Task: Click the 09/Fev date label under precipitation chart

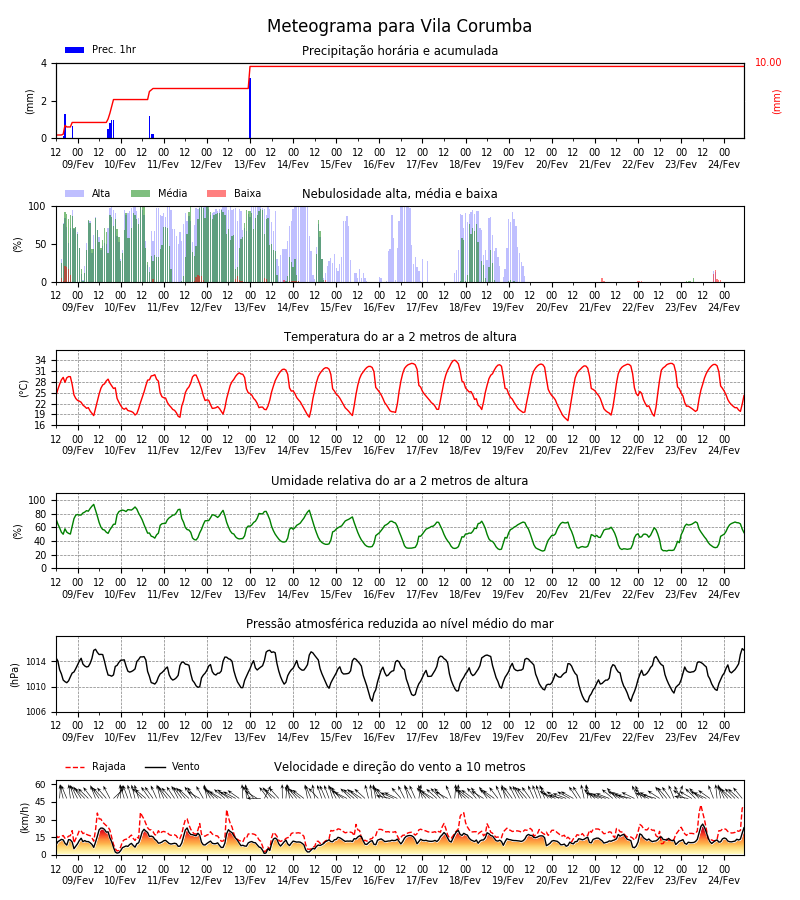Action: point(77,165)
